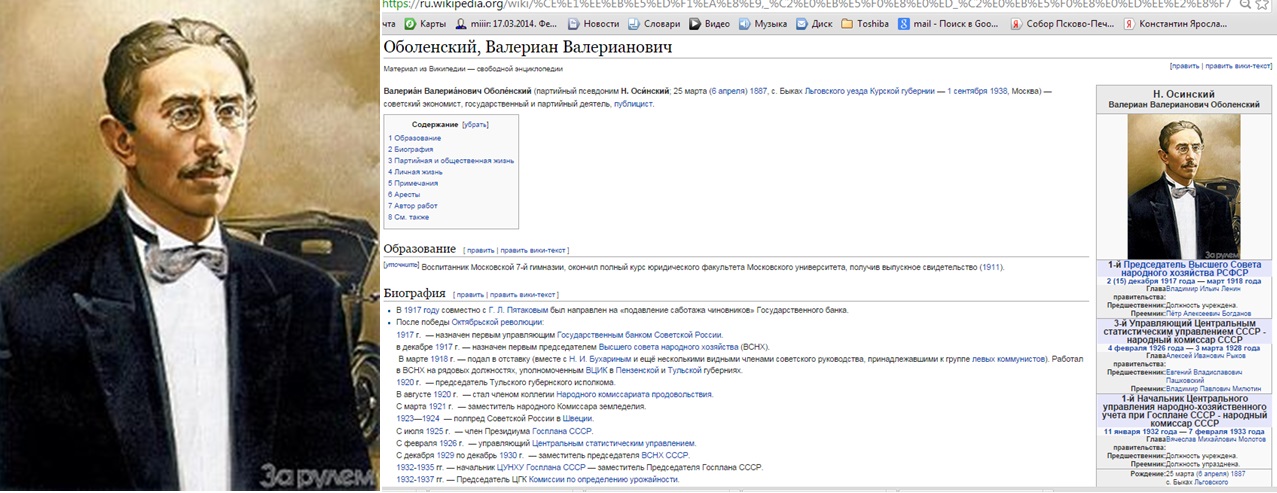
Task: Open the Видео bookmark
Action: point(709,23)
